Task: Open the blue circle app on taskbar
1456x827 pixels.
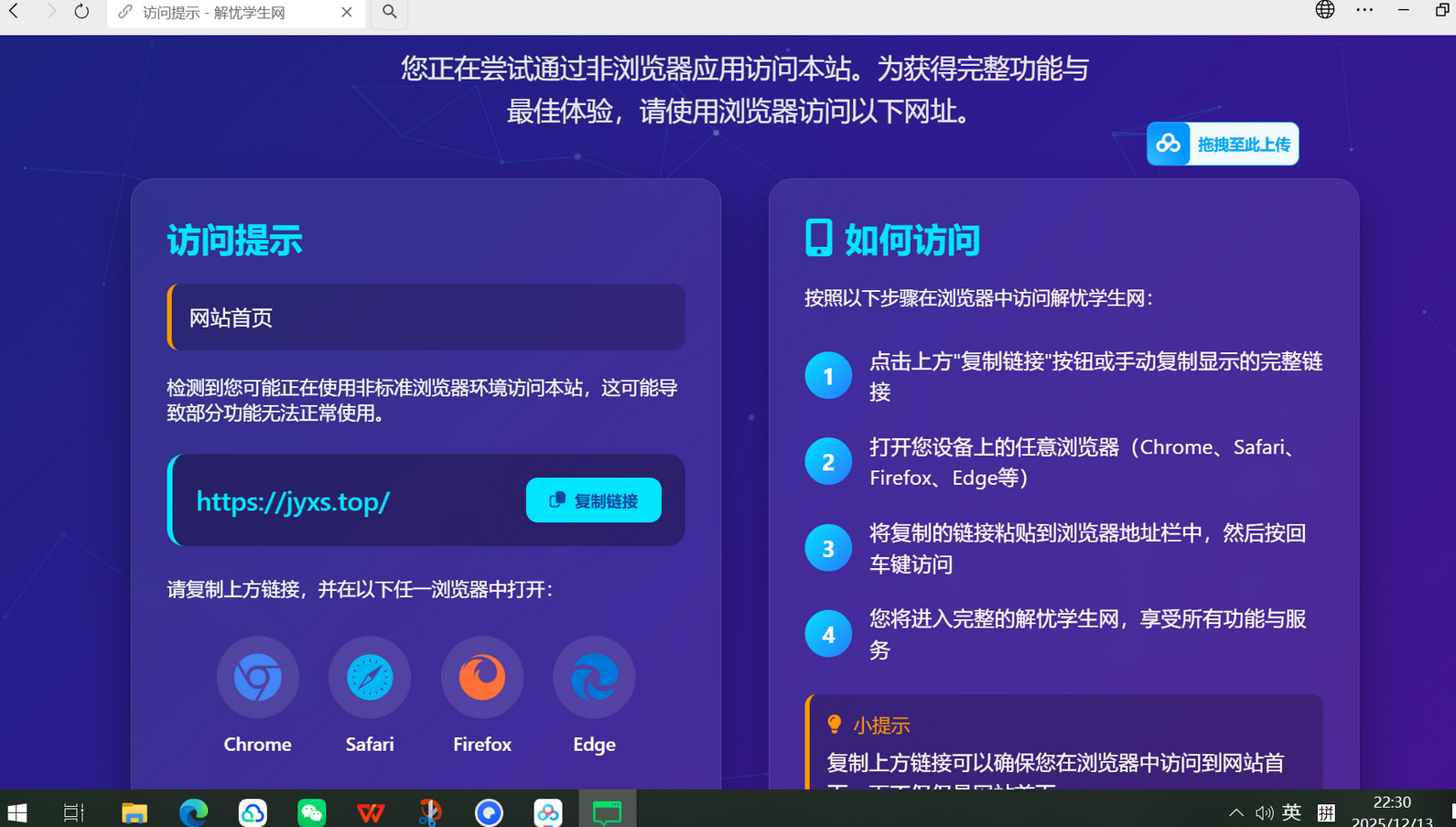Action: point(489,811)
